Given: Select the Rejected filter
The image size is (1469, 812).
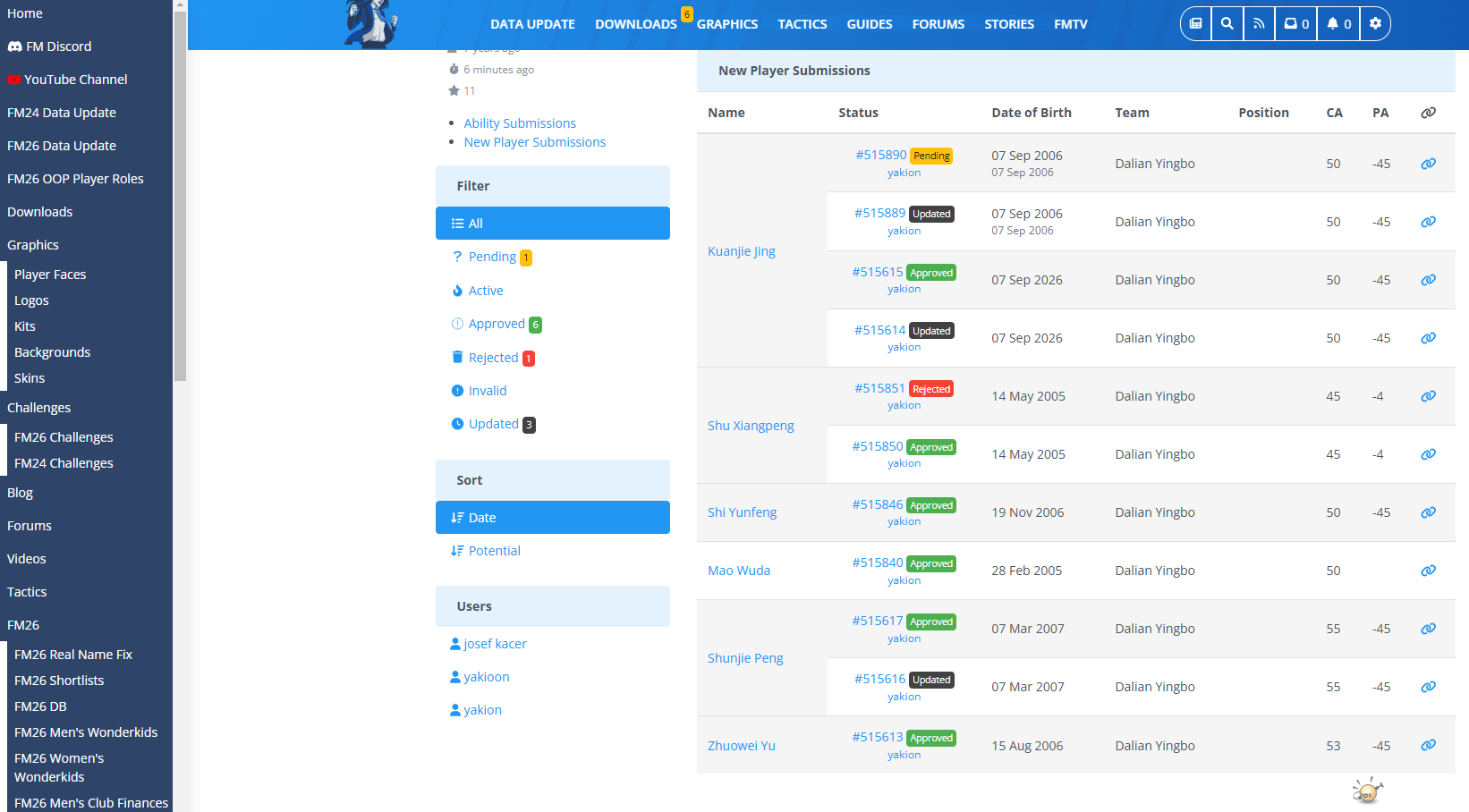Looking at the screenshot, I should pos(493,358).
